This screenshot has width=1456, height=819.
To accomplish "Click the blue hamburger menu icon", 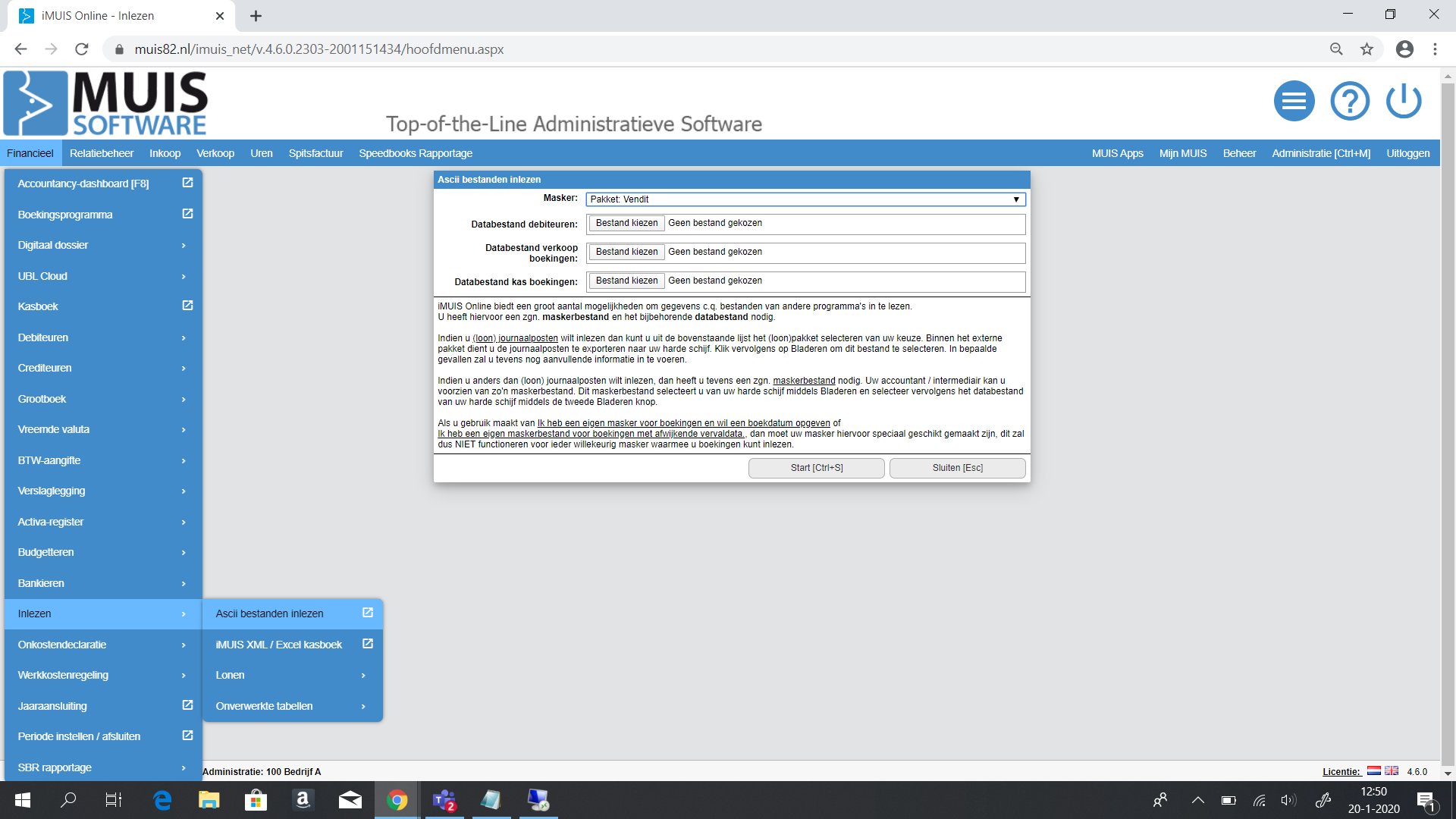I will point(1294,101).
